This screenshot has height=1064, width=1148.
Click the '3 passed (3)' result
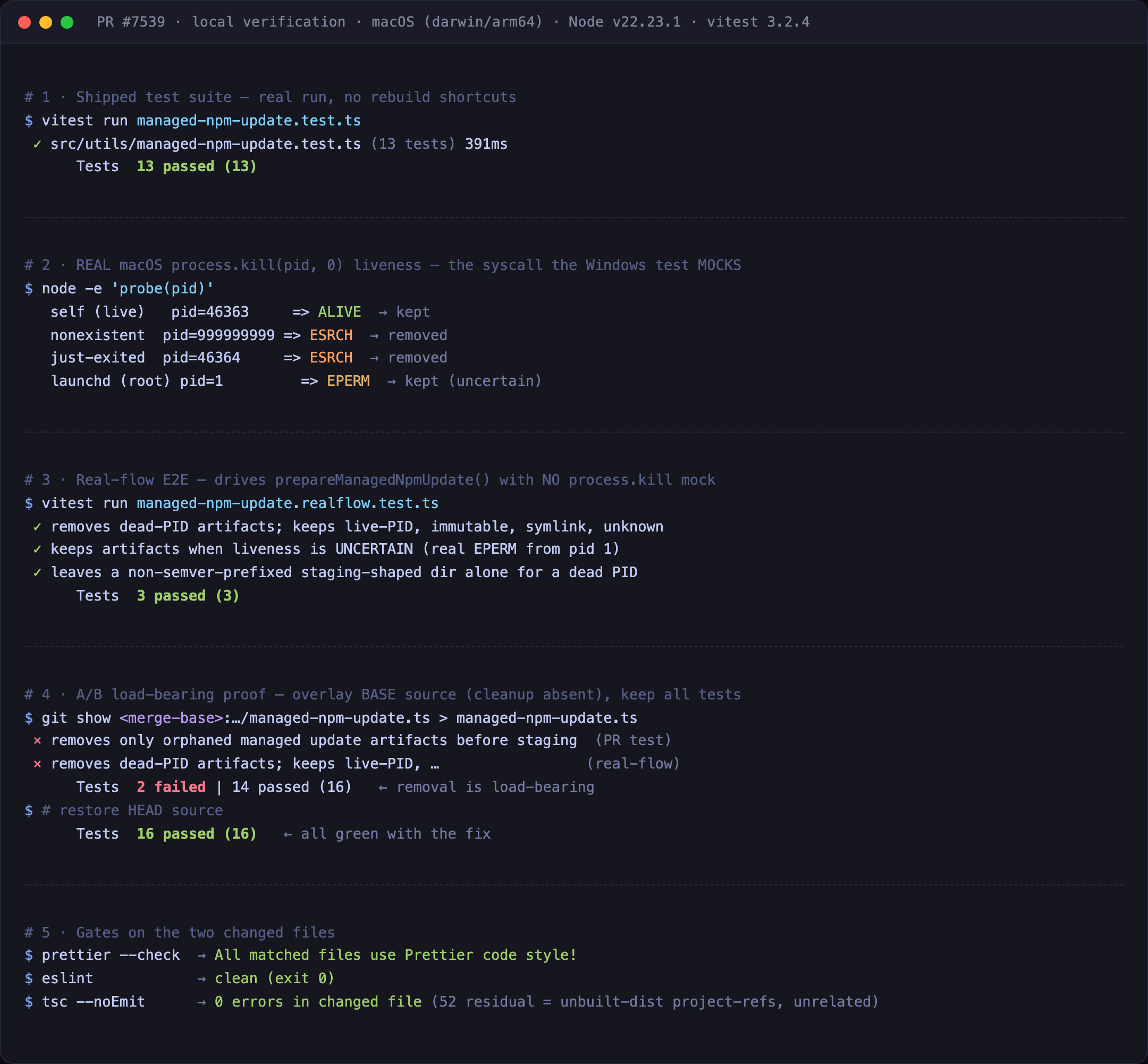(x=188, y=596)
